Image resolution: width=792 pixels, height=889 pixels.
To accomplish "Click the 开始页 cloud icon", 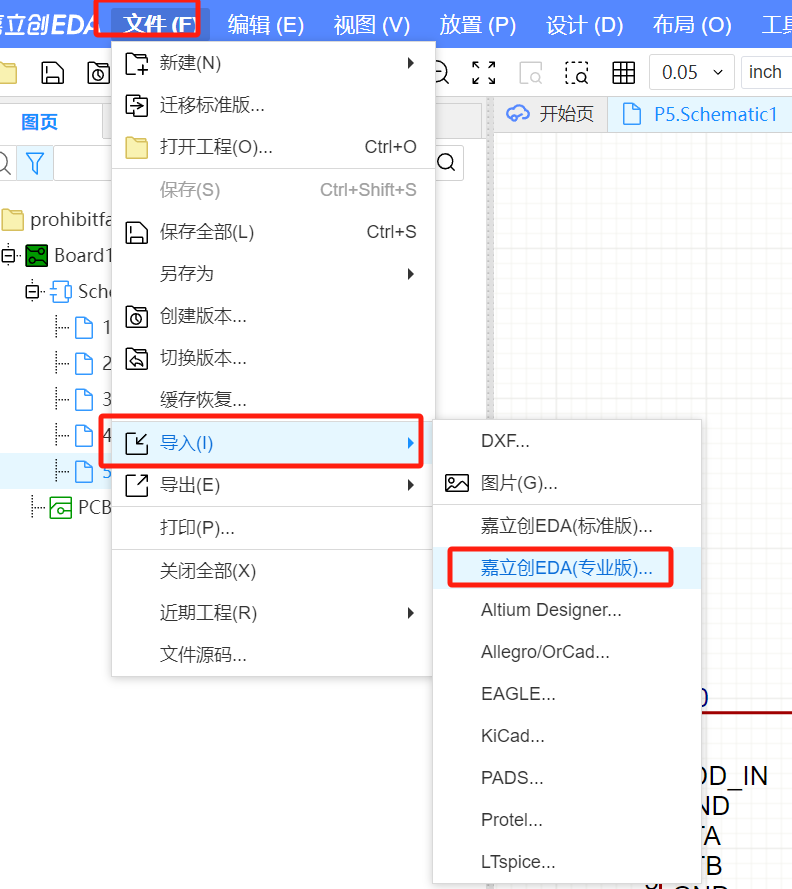I will pyautogui.click(x=518, y=113).
